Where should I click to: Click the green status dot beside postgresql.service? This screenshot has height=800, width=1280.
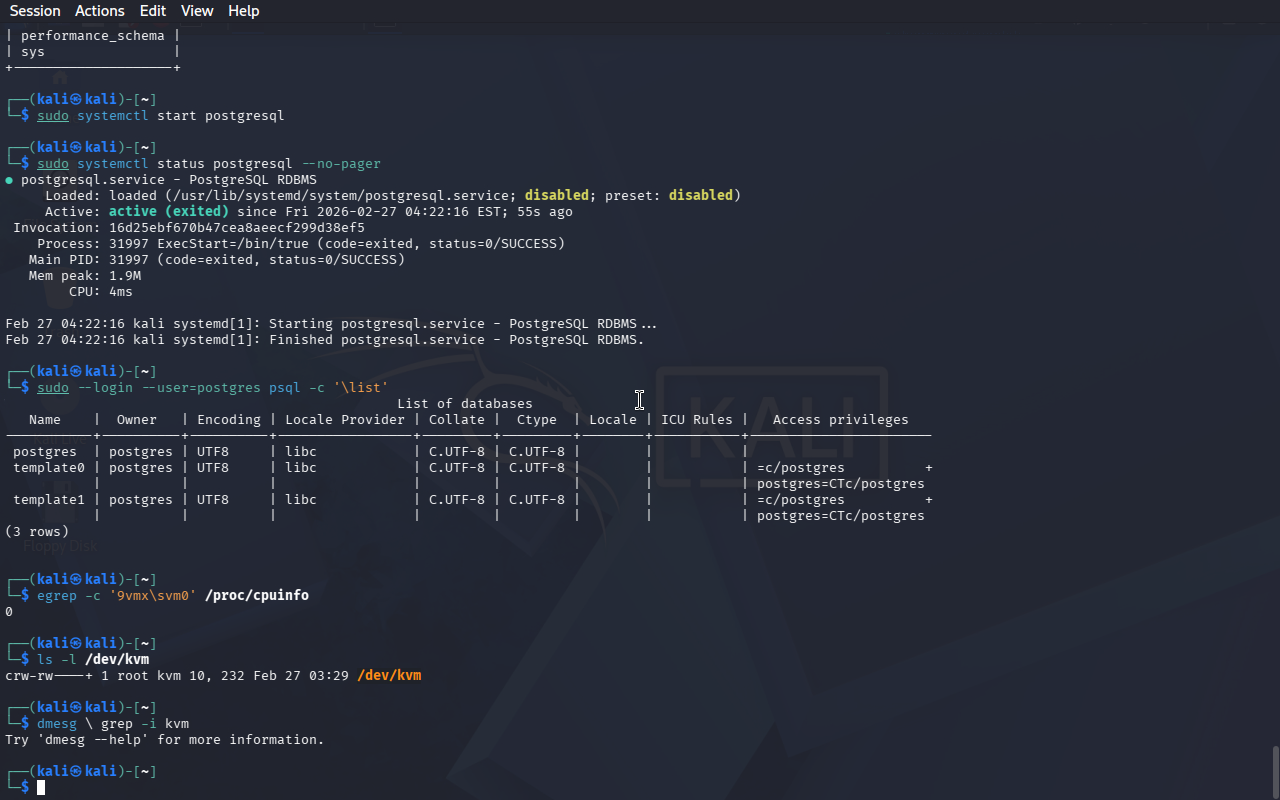(x=9, y=180)
